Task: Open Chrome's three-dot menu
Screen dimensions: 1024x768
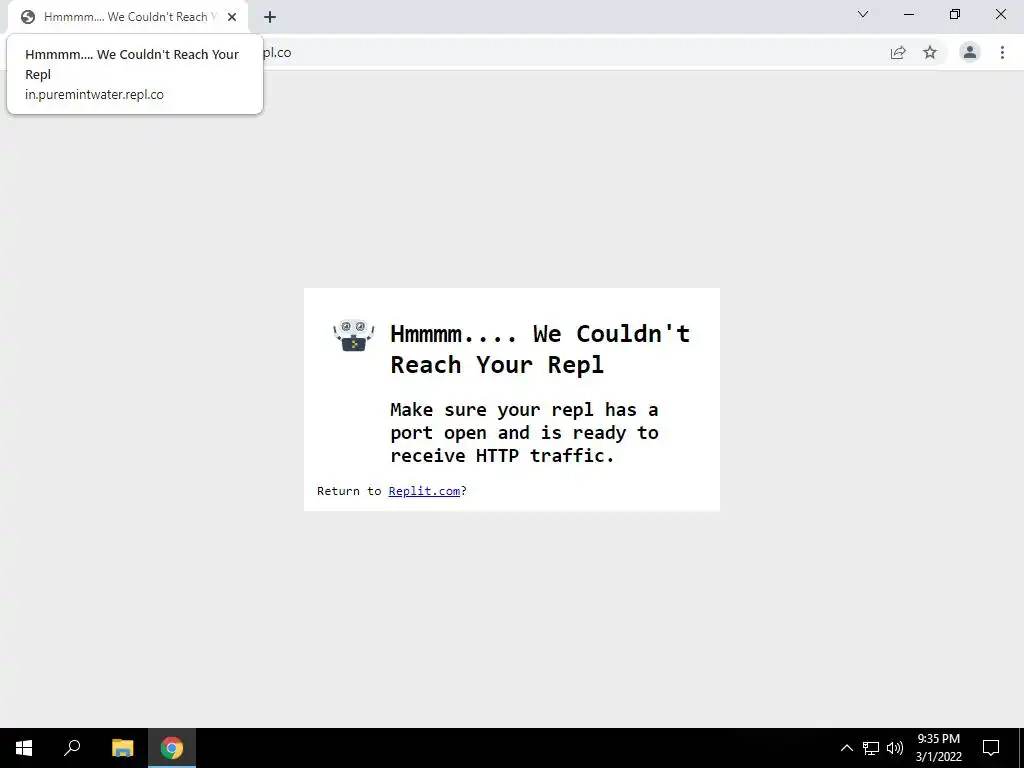Action: click(1002, 52)
